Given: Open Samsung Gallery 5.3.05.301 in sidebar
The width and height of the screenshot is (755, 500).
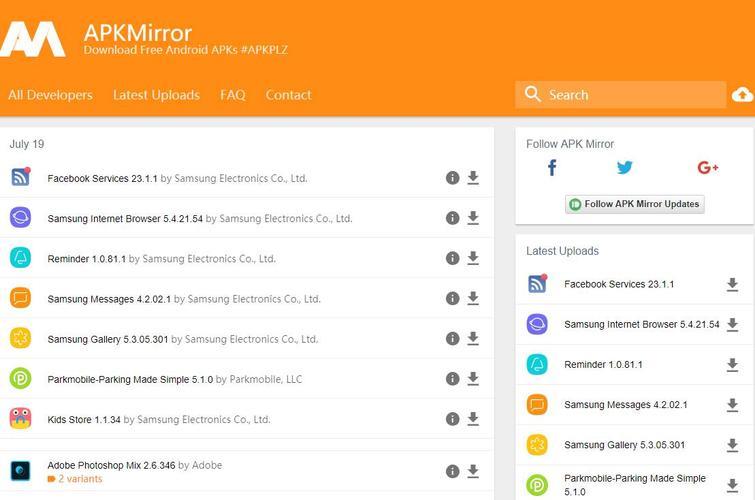Looking at the screenshot, I should (625, 445).
